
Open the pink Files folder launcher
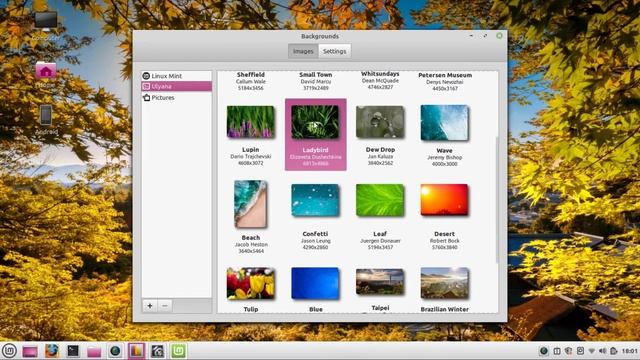(94, 351)
